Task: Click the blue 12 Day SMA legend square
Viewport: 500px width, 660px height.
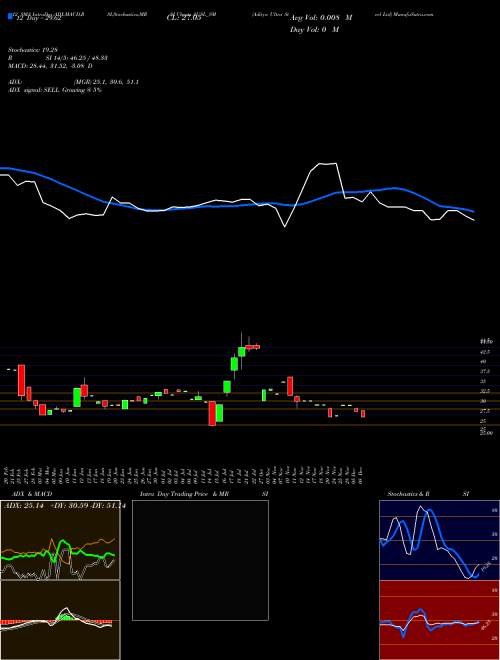Action: click(x=10, y=16)
